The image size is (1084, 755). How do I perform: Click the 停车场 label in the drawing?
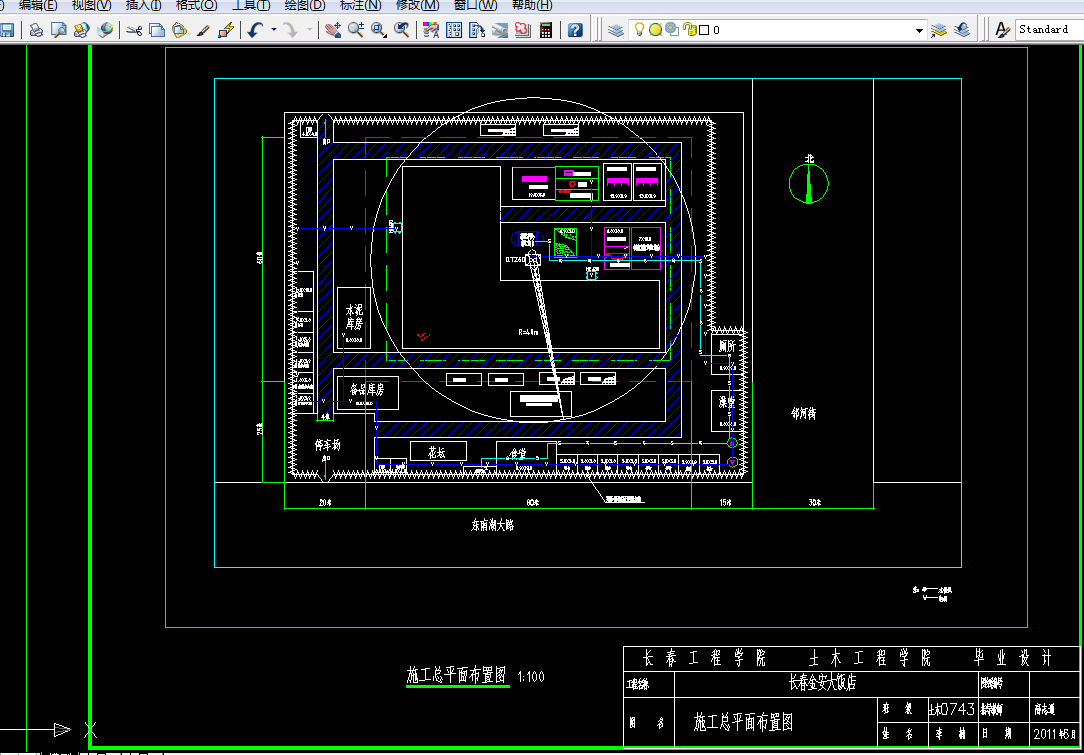[329, 443]
